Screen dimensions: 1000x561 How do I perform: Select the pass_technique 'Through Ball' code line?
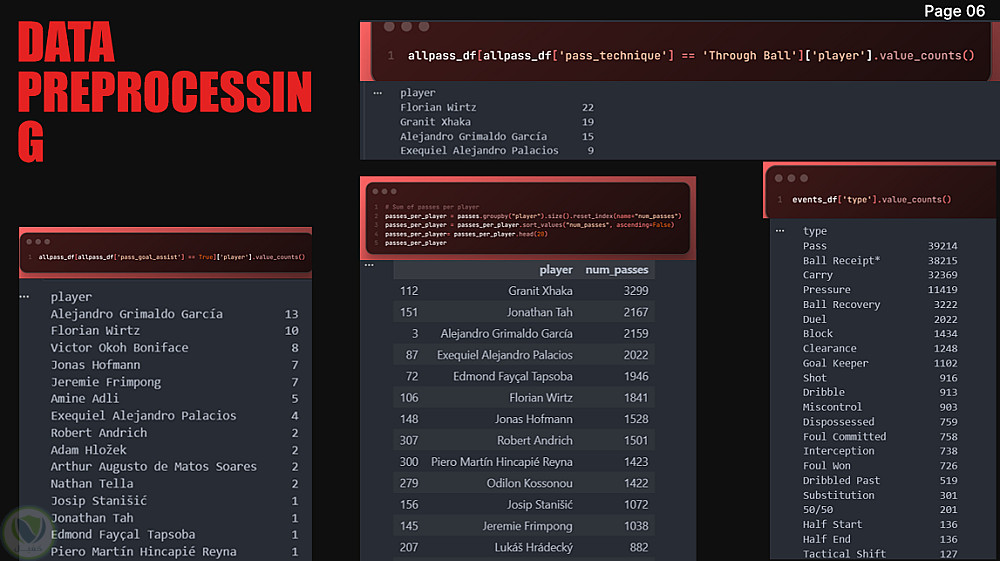point(691,55)
